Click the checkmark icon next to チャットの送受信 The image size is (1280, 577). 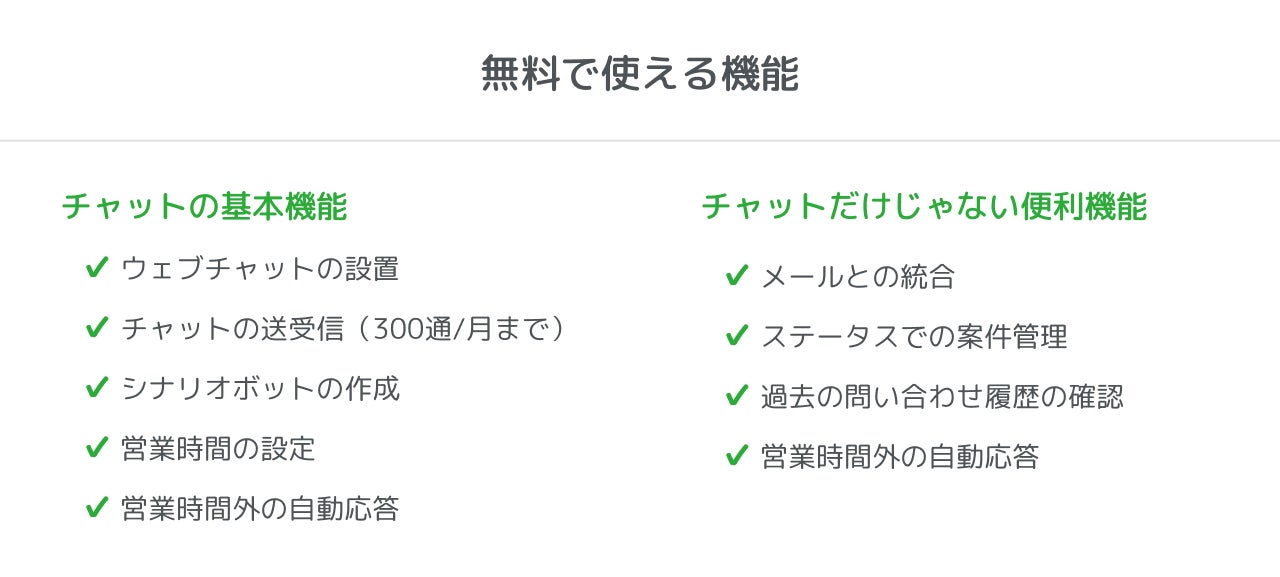click(x=97, y=328)
